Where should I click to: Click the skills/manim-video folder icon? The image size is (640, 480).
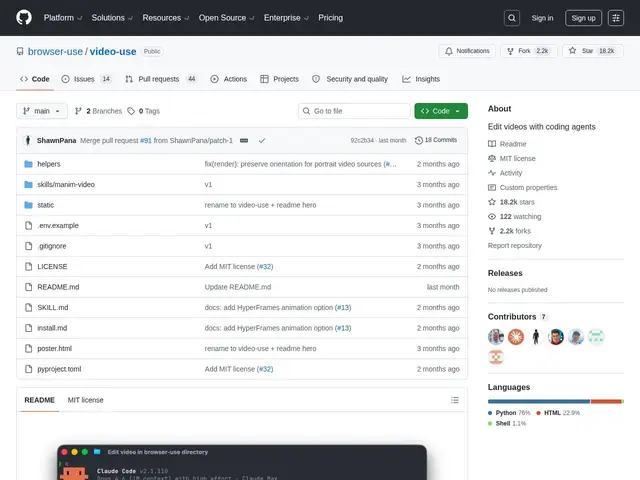28,184
